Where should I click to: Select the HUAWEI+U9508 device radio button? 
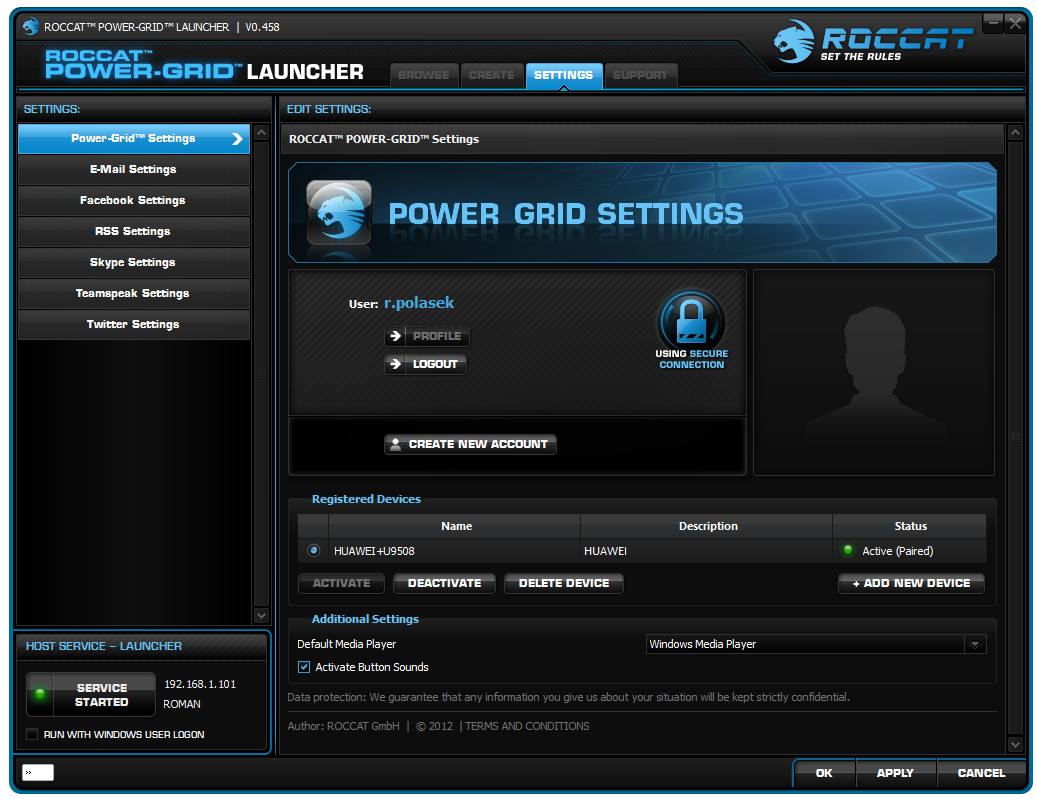[x=313, y=550]
